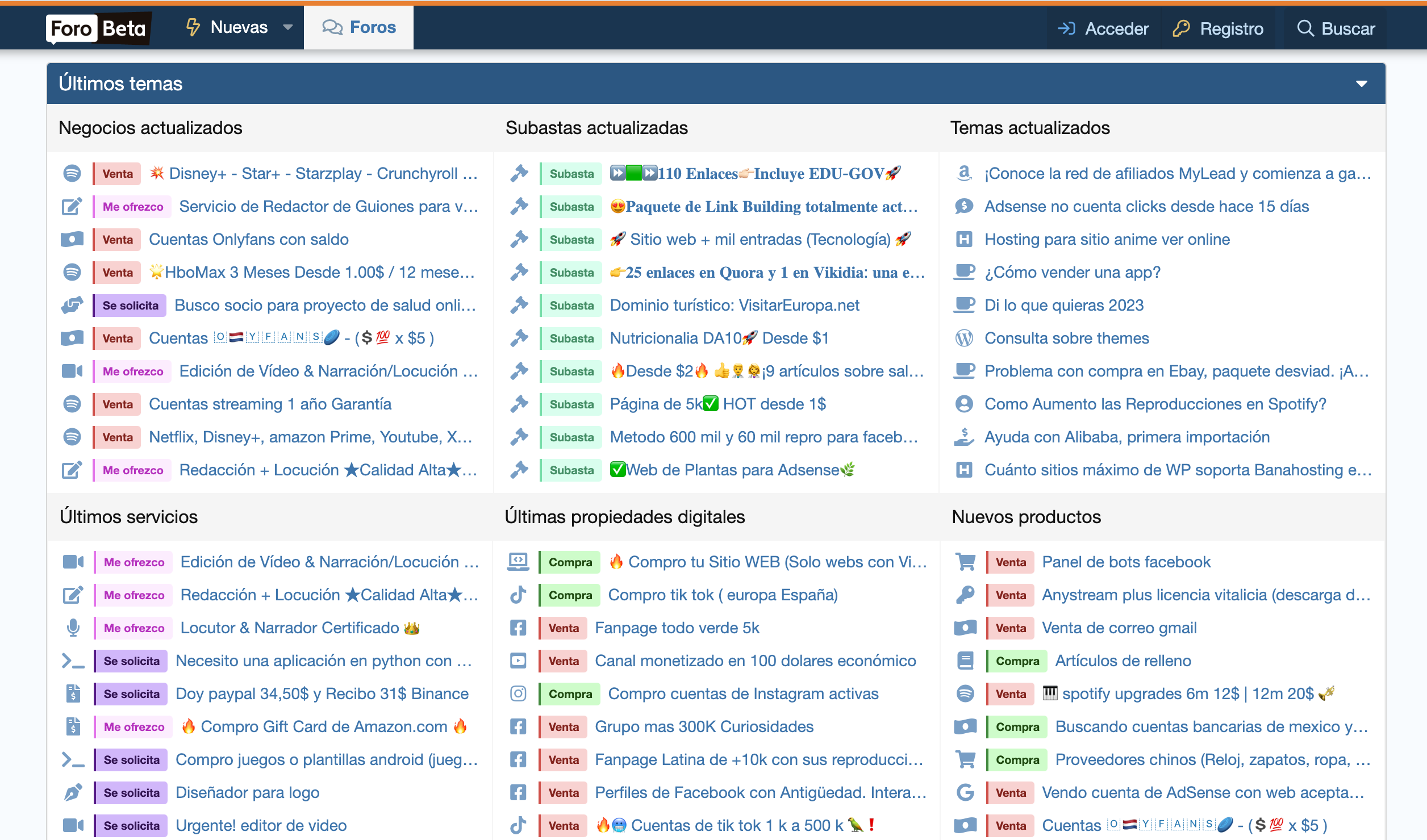Screen dimensions: 1427x840
Task: Click Compra tag on Compro tik tok
Action: pos(569,595)
